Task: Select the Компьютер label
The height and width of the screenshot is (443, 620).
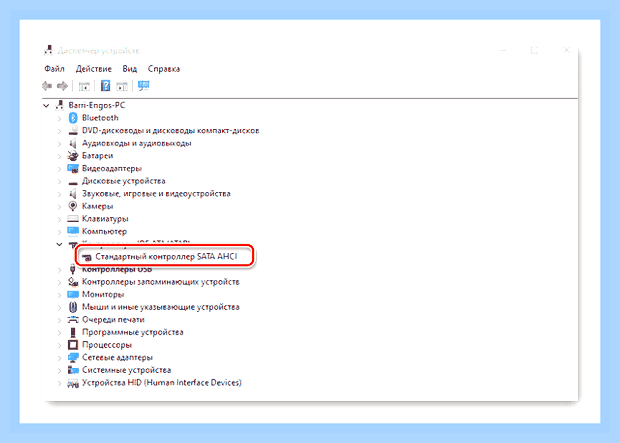Action: pyautogui.click(x=104, y=231)
